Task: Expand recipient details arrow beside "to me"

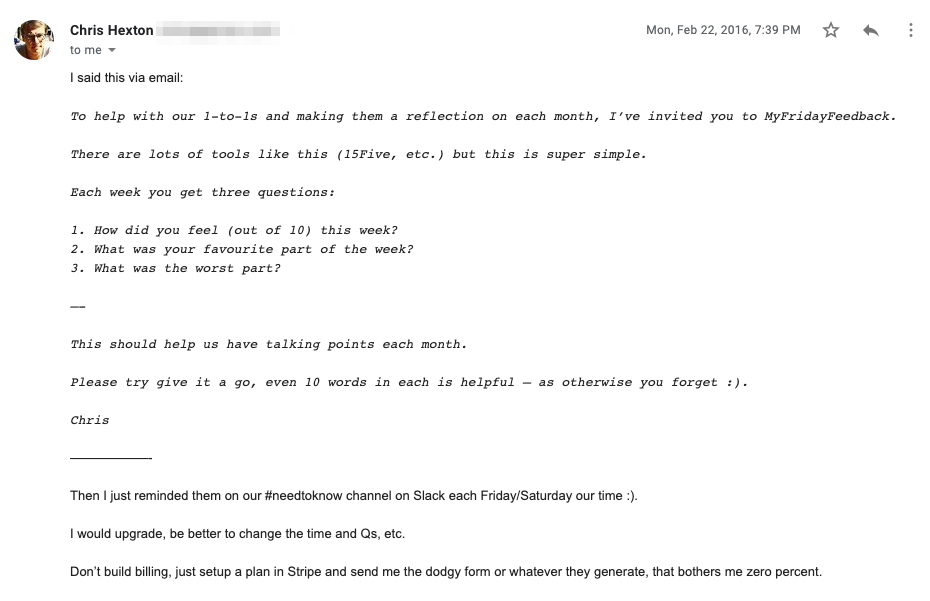Action: (112, 51)
